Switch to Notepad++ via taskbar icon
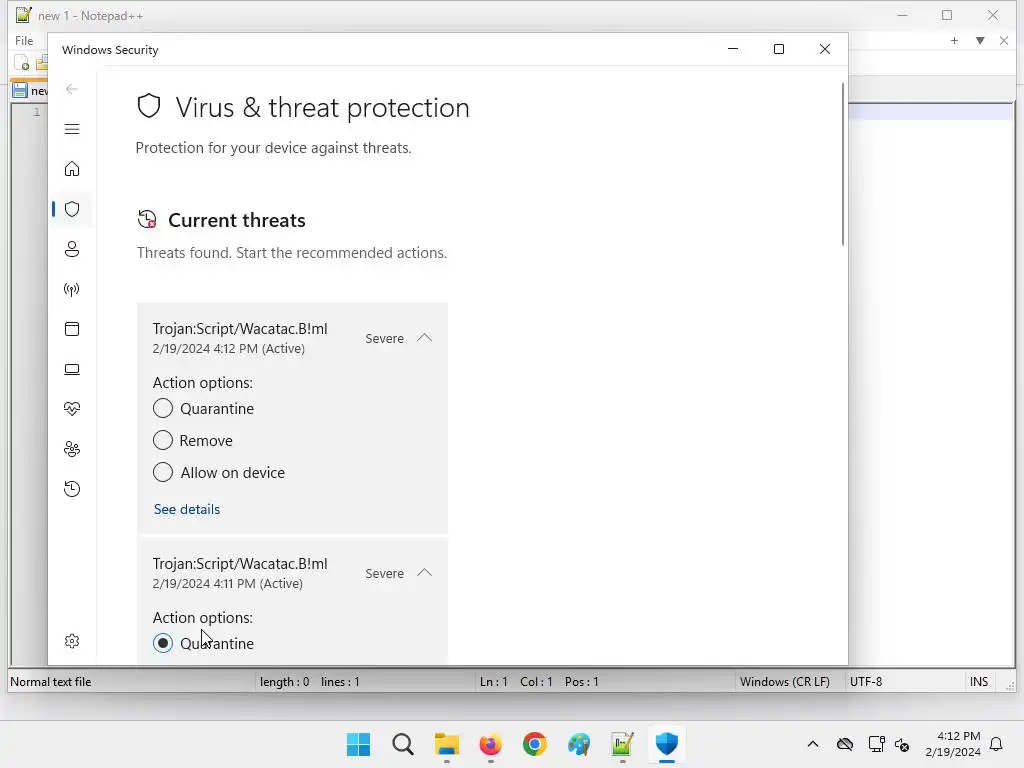This screenshot has height=768, width=1024. 622,744
